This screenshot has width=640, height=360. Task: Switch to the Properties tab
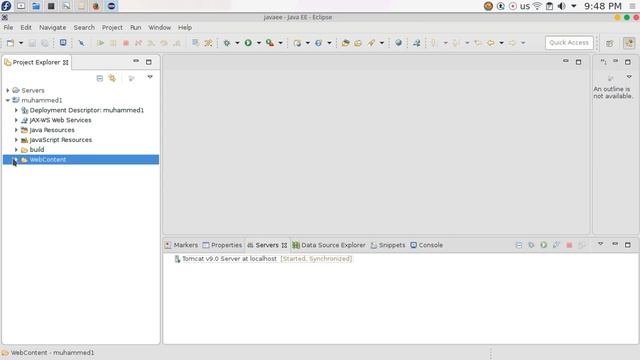pos(222,245)
